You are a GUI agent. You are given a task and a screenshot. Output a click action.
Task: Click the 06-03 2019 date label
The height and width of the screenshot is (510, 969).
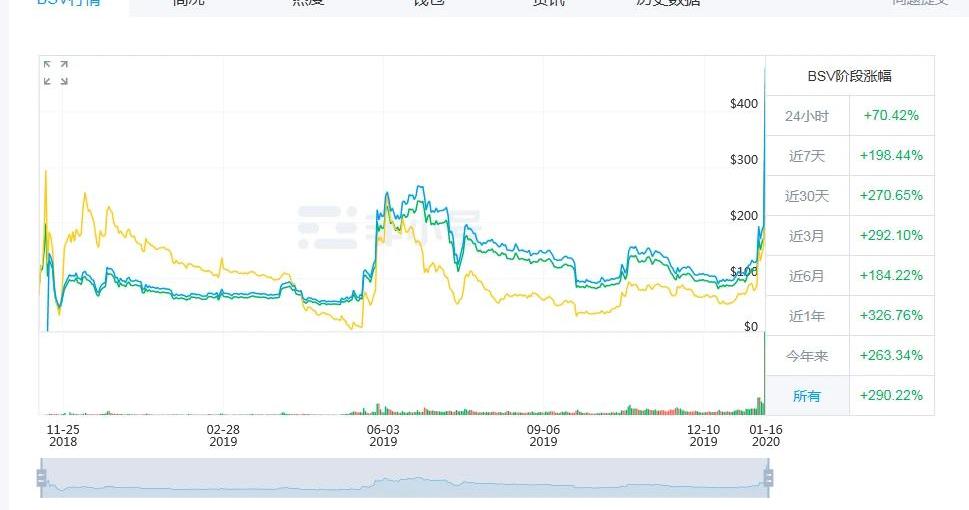[x=383, y=435]
